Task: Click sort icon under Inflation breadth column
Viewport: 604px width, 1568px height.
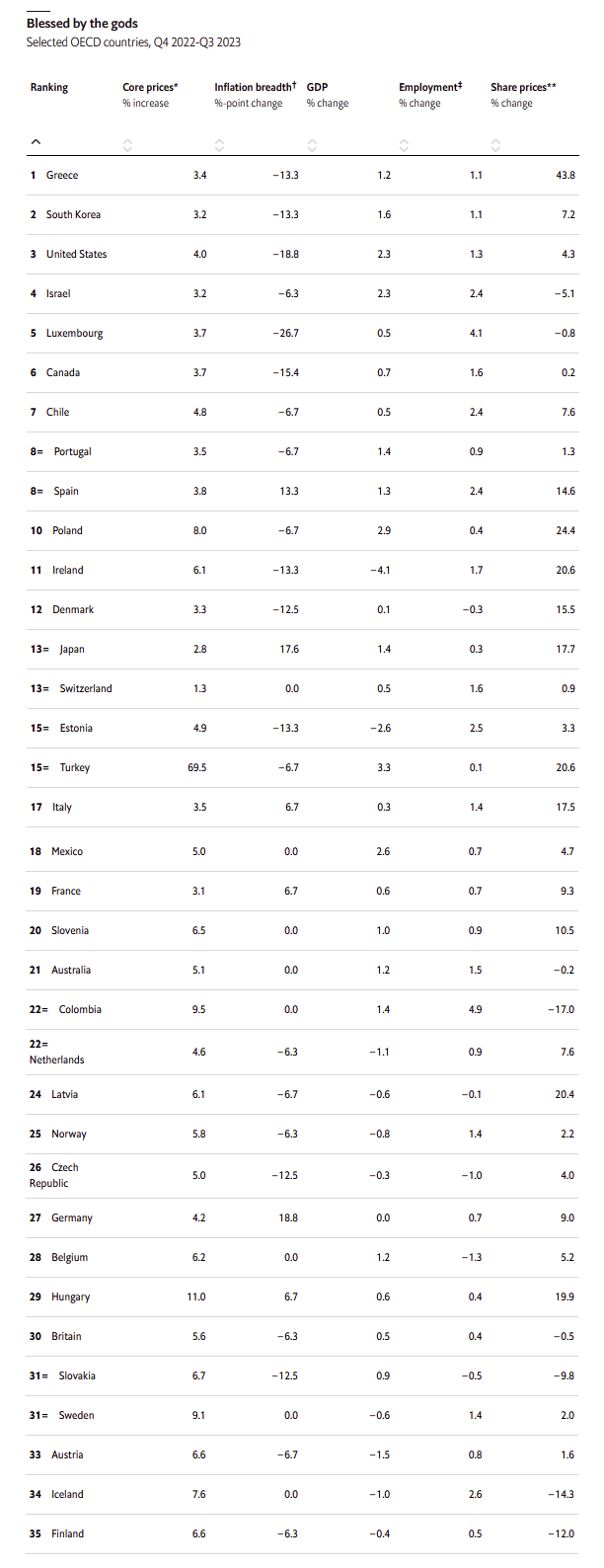Action: [219, 145]
